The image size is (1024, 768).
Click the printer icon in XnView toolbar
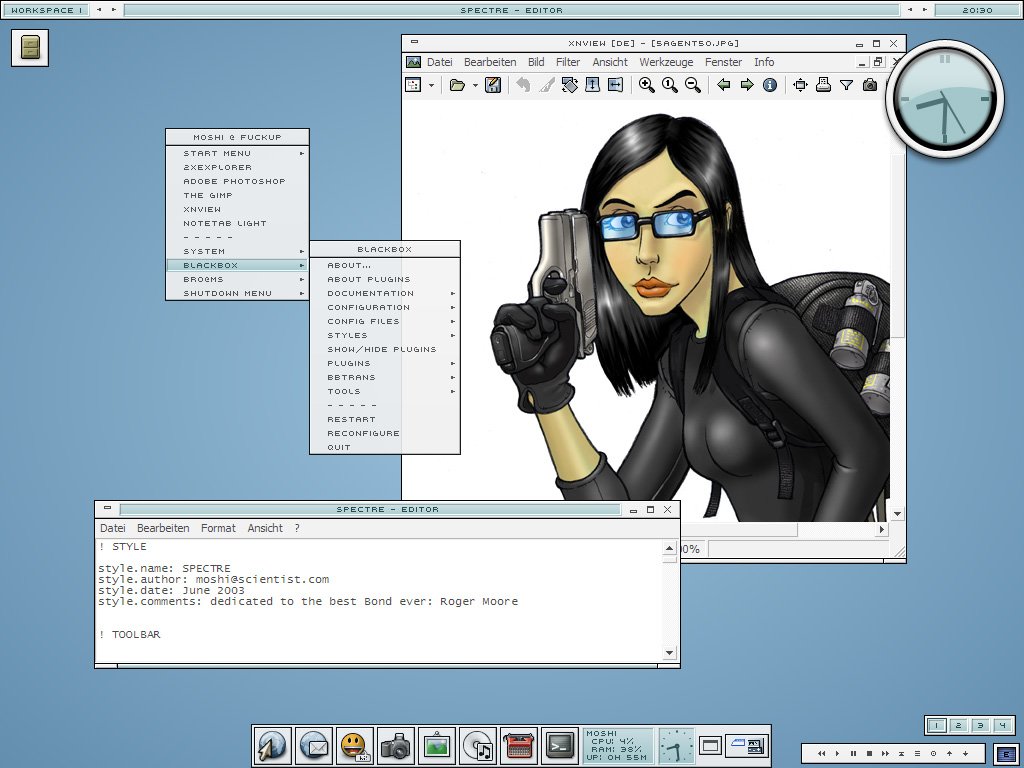click(824, 85)
